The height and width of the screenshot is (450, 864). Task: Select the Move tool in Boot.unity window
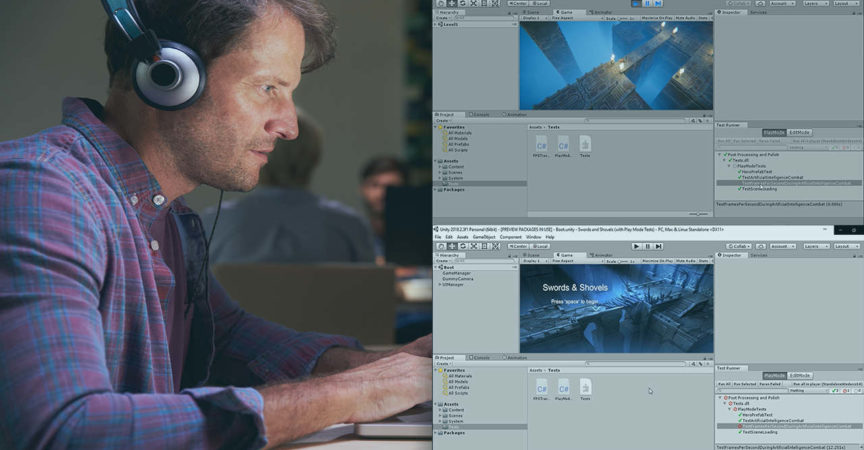452,246
